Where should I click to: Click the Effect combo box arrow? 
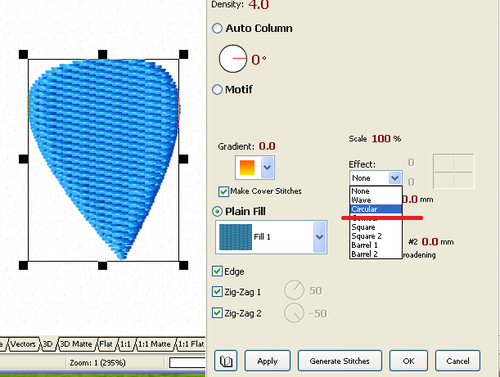point(395,178)
